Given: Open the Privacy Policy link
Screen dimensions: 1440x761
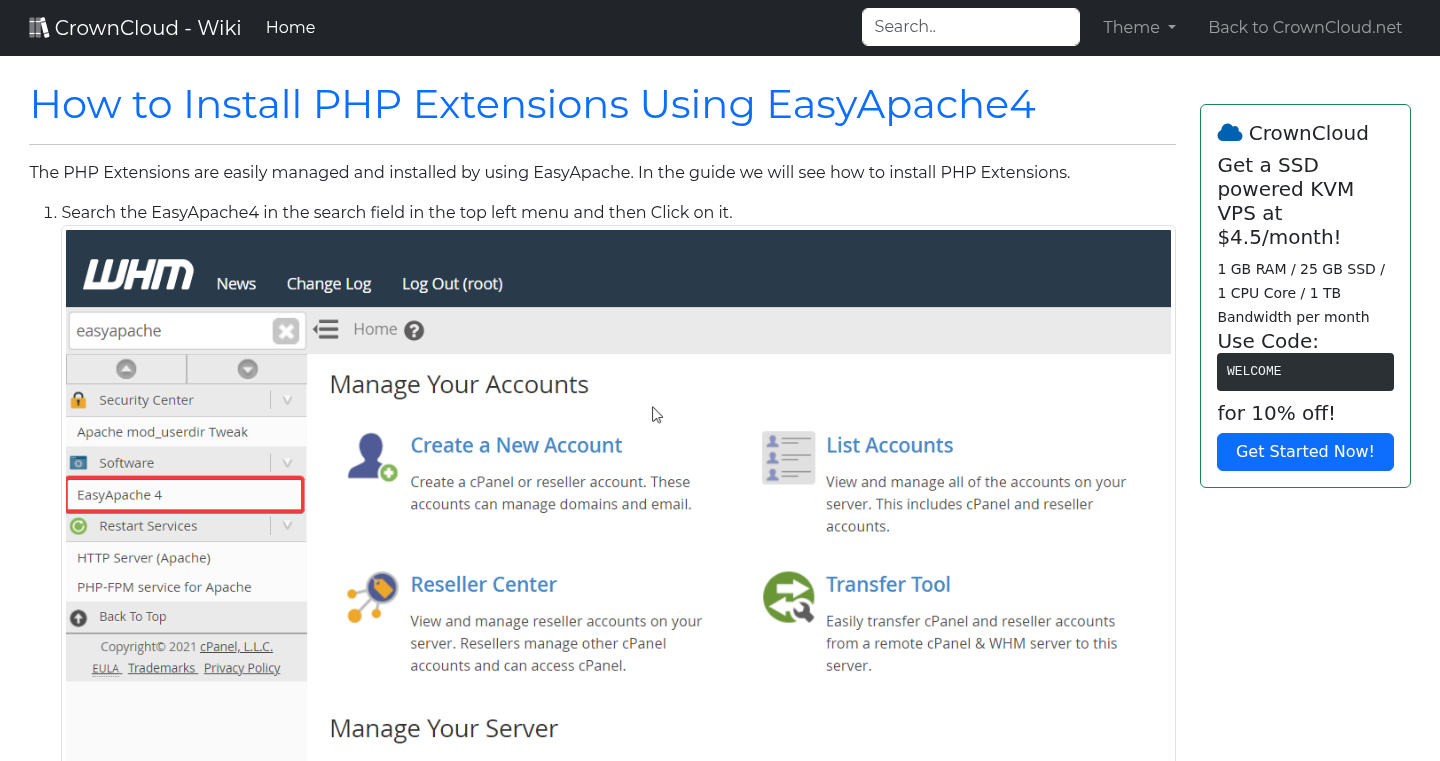Looking at the screenshot, I should click(x=242, y=667).
